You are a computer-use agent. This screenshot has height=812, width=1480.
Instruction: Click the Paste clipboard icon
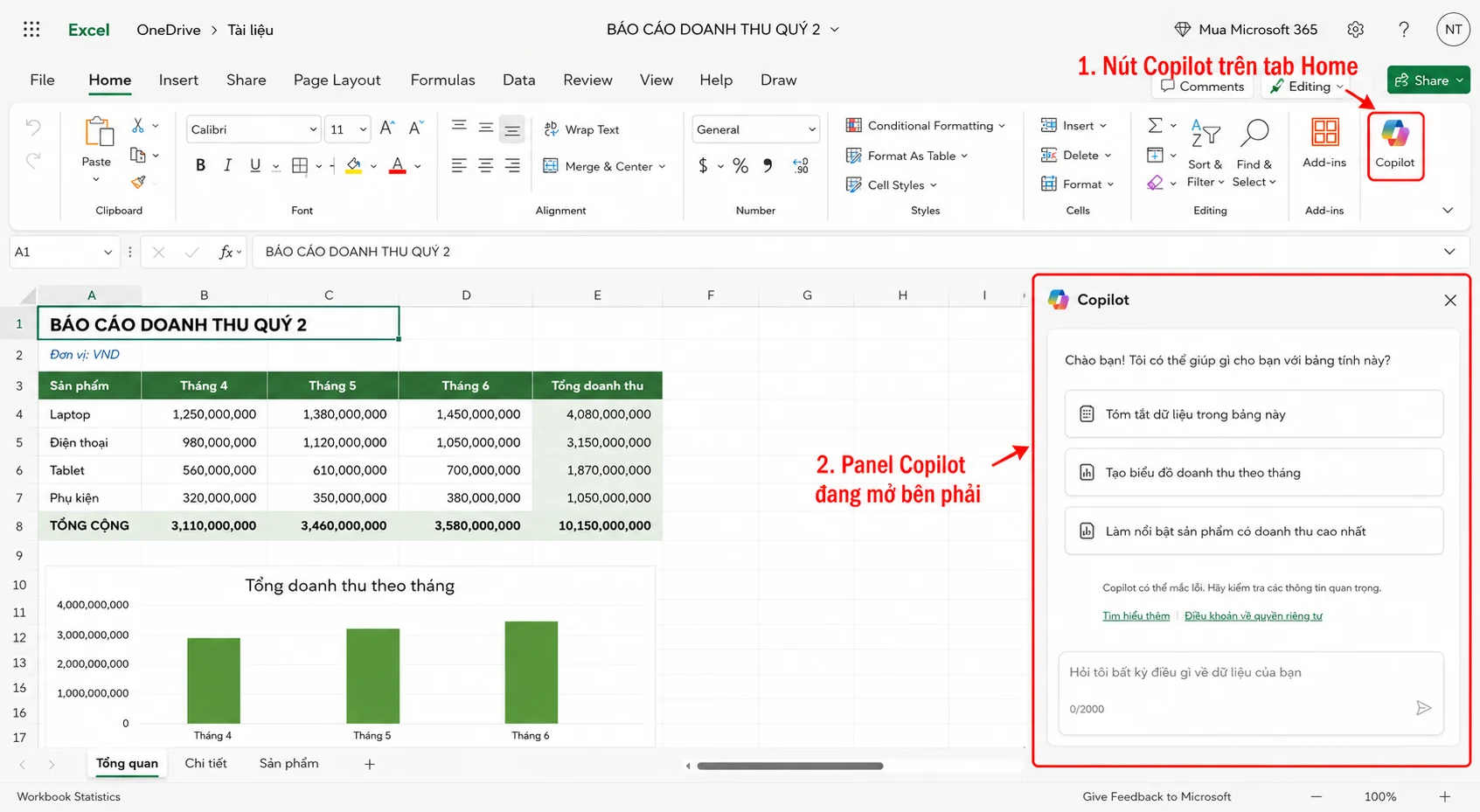[99, 131]
